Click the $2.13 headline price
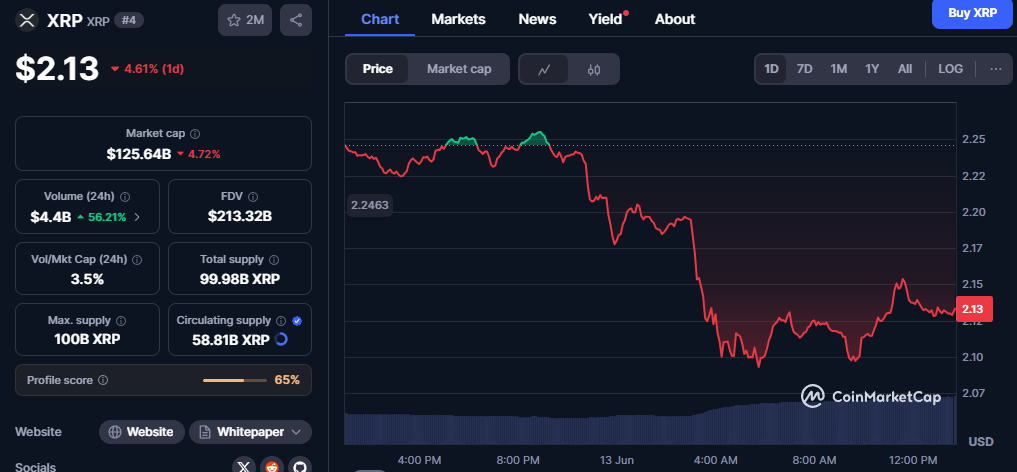Screen dimensions: 1017x472 click(57, 69)
